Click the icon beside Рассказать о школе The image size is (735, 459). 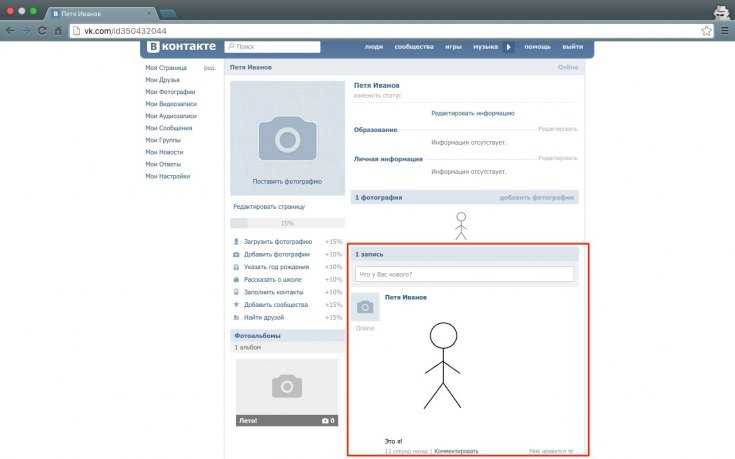[236, 280]
